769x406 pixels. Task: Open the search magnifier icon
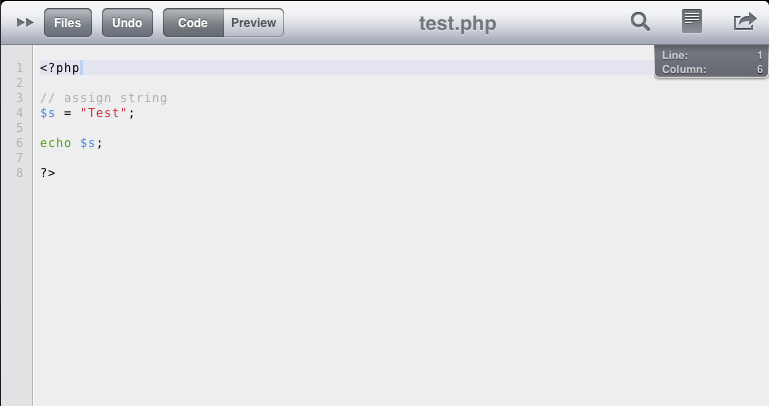[x=640, y=22]
